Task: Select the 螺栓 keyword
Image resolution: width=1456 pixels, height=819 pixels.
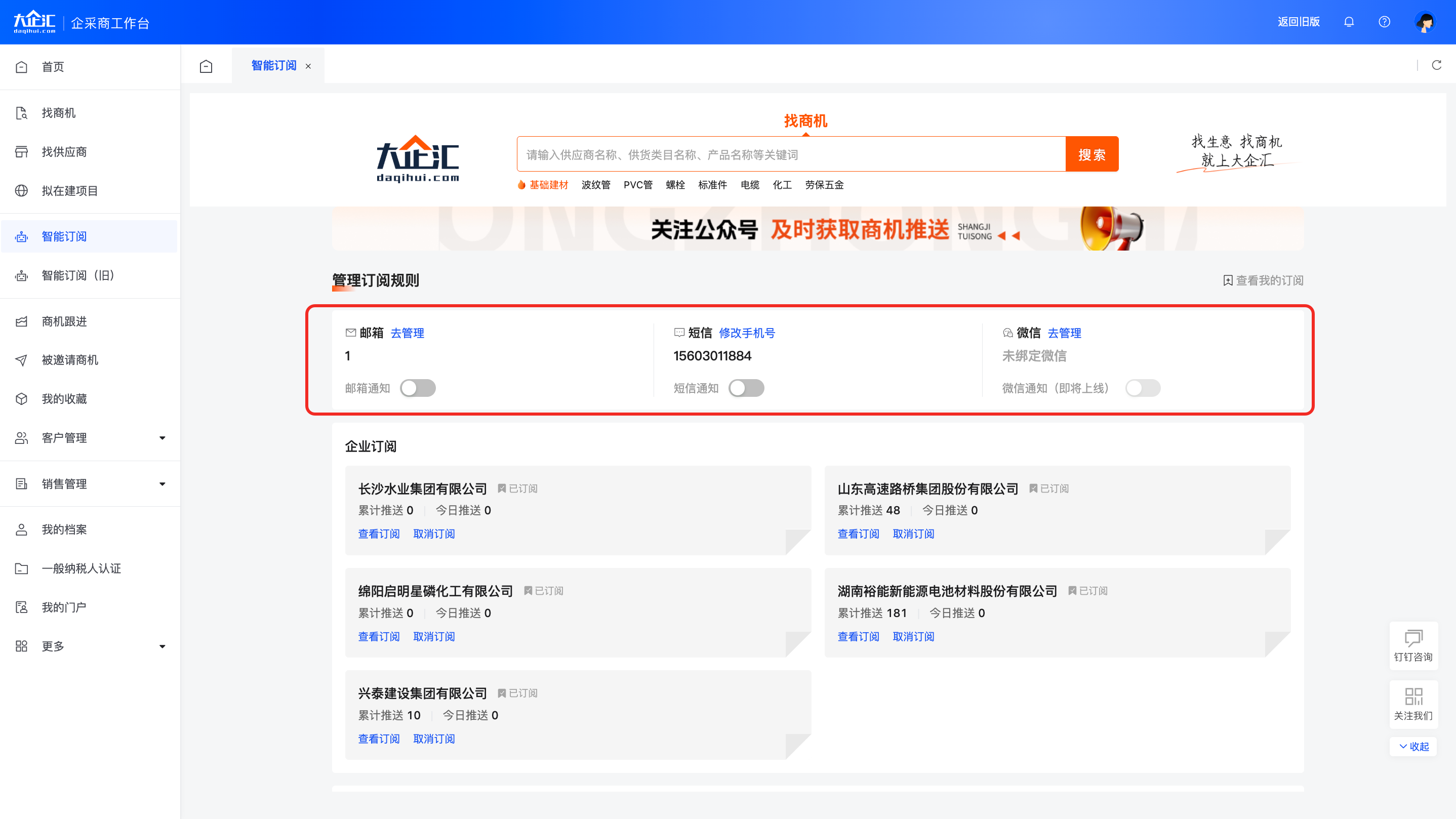Action: coord(675,185)
